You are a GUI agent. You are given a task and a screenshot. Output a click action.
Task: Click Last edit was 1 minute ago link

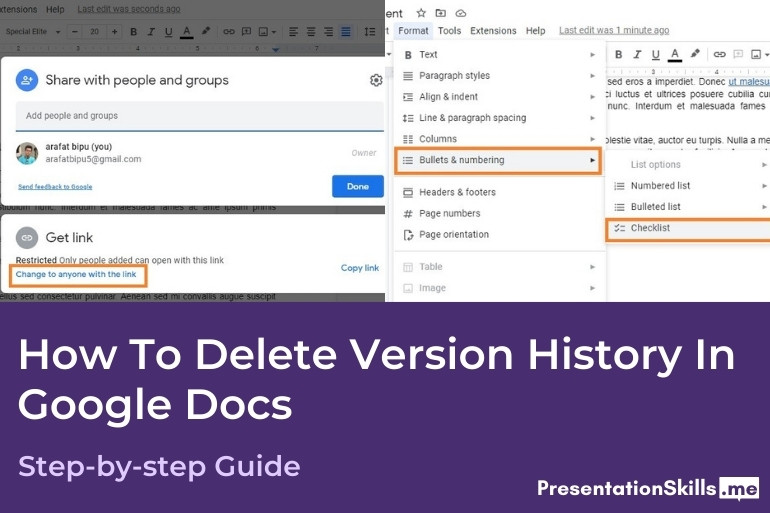click(614, 30)
